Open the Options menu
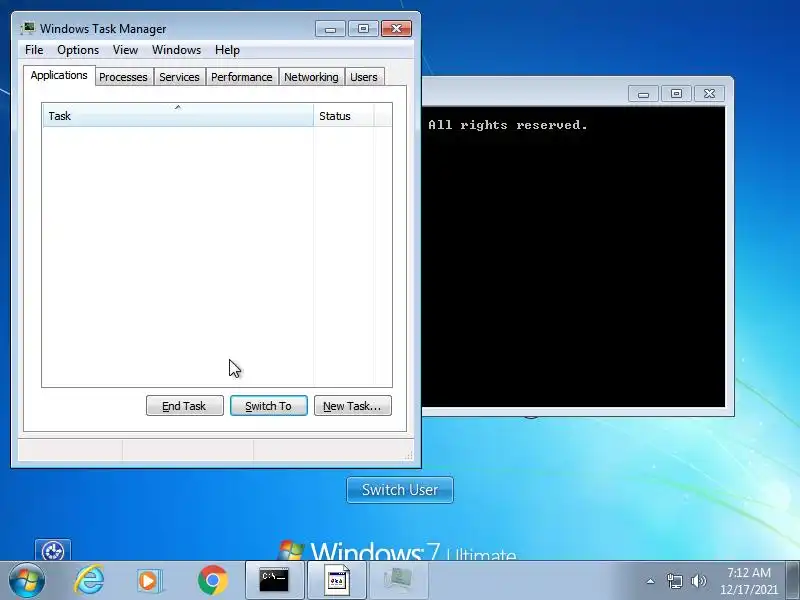This screenshot has width=800, height=600. tap(78, 50)
